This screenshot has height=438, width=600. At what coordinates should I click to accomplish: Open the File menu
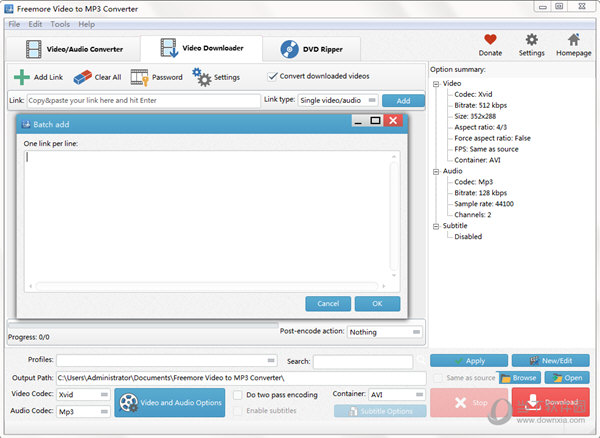pos(14,24)
